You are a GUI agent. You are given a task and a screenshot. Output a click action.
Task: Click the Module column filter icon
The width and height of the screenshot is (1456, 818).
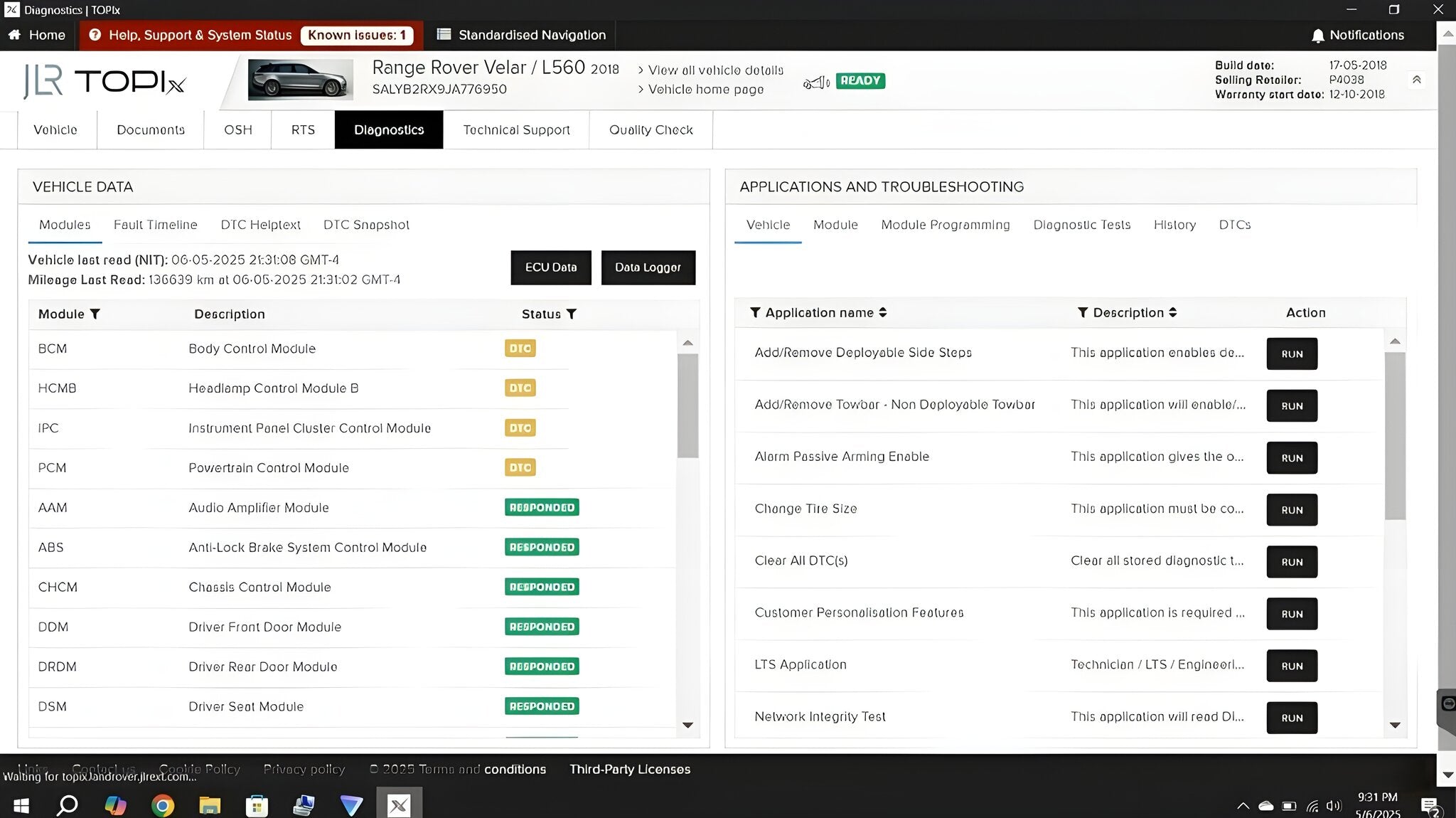[95, 314]
